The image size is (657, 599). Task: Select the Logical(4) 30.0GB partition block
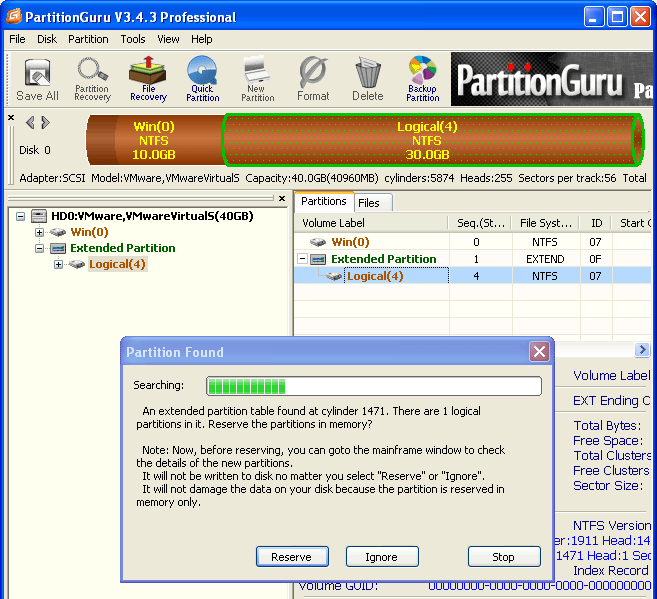click(x=432, y=140)
